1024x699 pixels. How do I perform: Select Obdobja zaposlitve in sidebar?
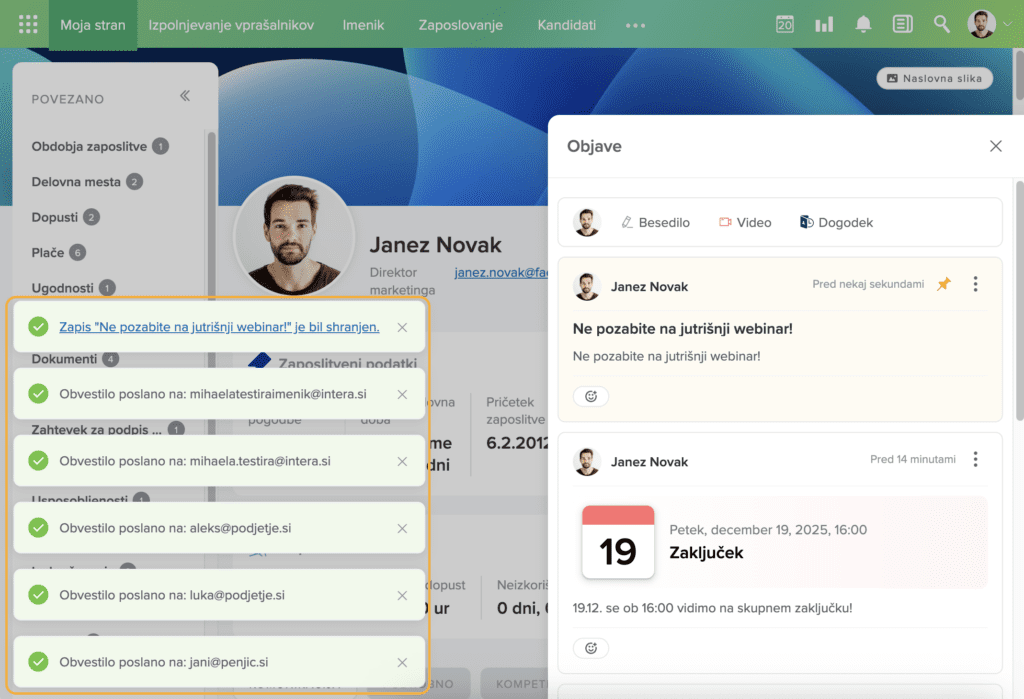[89, 146]
